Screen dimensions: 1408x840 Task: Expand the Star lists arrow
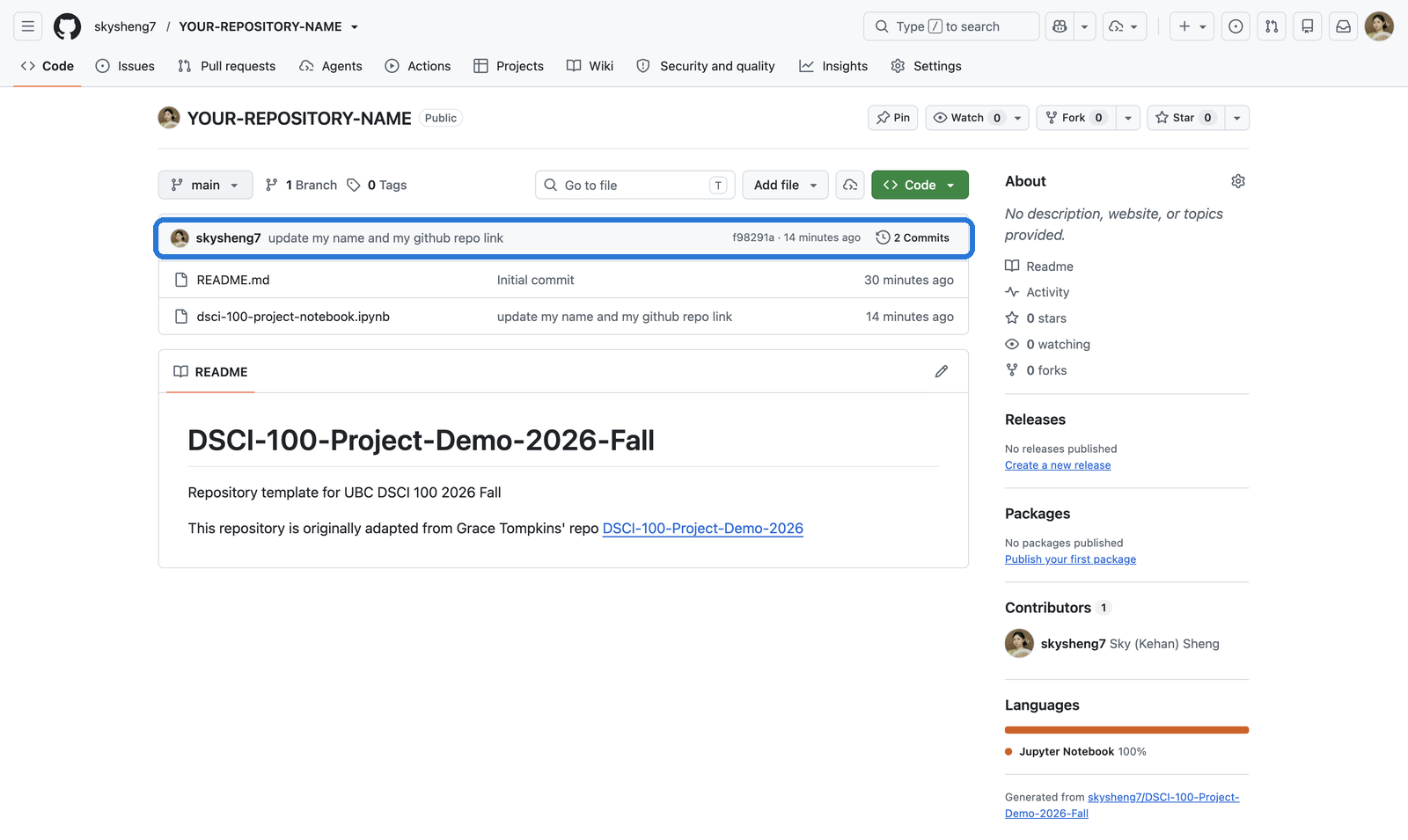point(1236,118)
